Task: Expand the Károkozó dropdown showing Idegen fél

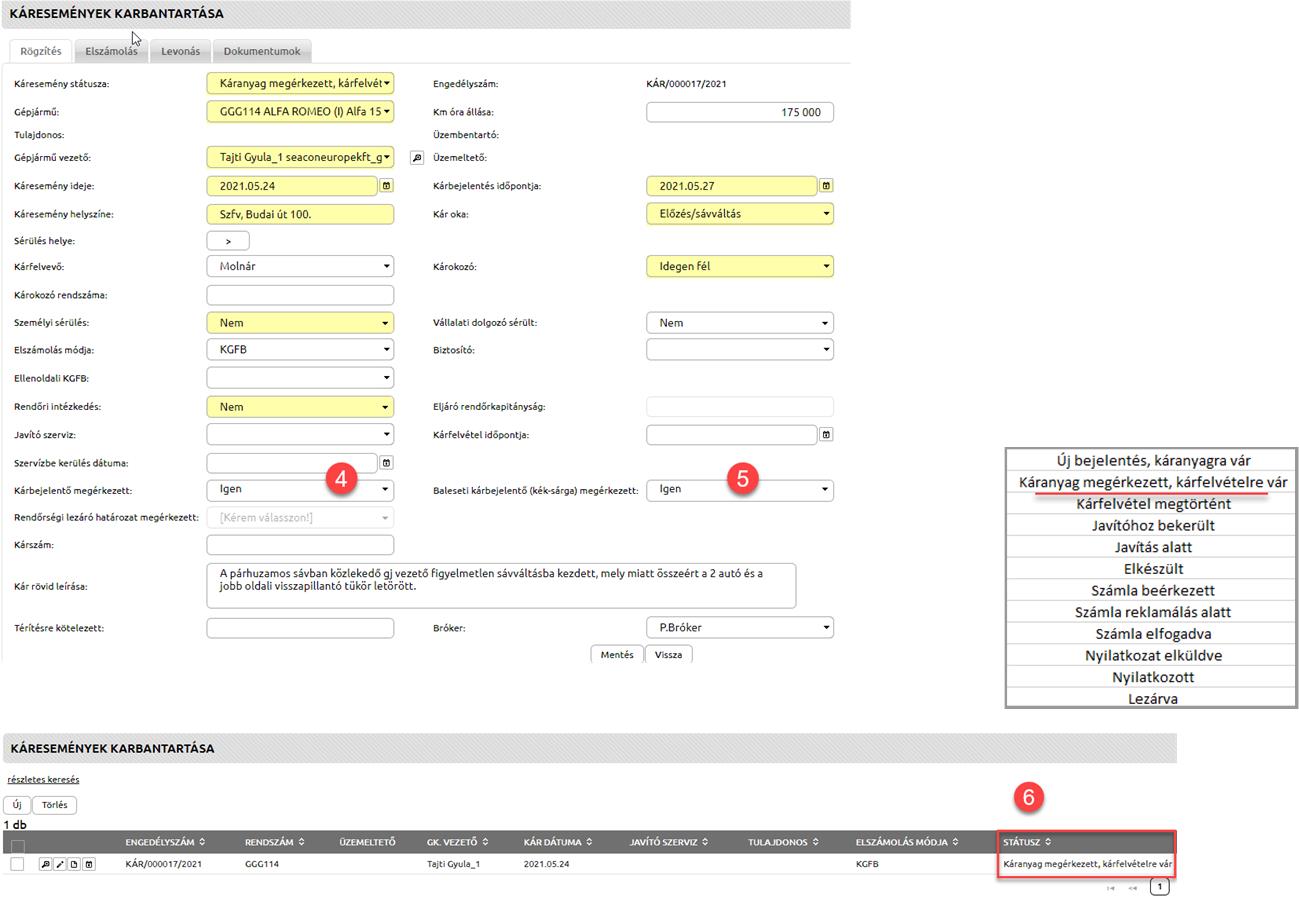Action: (x=740, y=266)
